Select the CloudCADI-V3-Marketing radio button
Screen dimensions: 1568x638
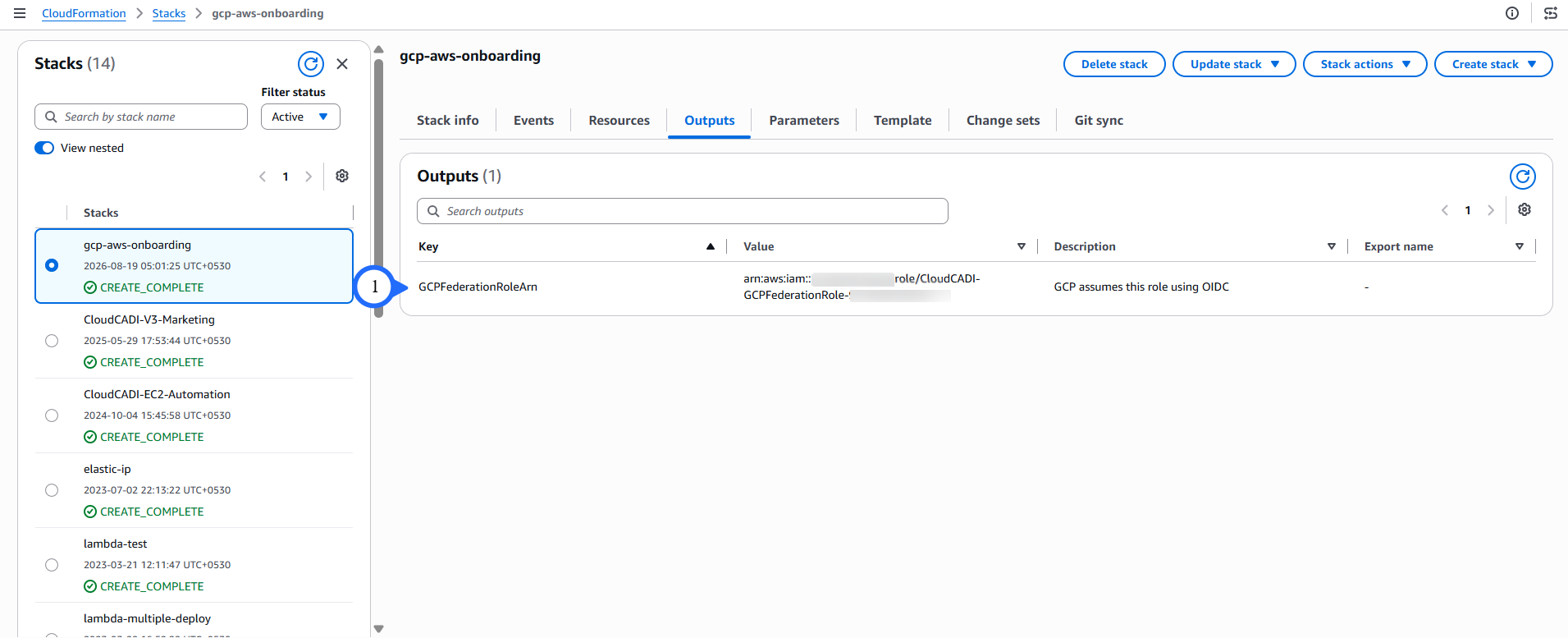pyautogui.click(x=52, y=341)
